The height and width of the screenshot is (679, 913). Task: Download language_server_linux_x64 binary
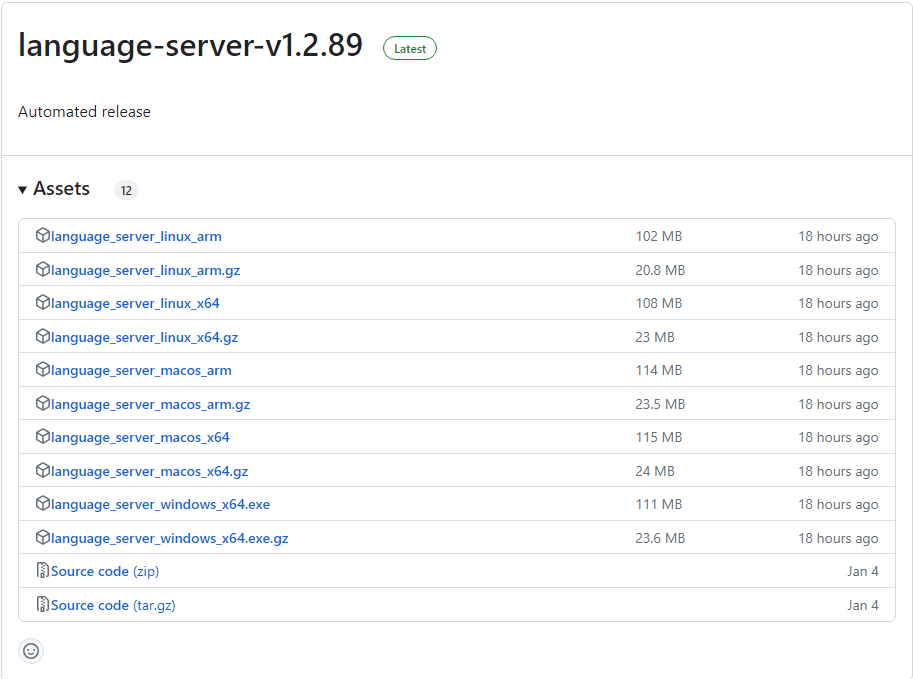click(x=135, y=303)
